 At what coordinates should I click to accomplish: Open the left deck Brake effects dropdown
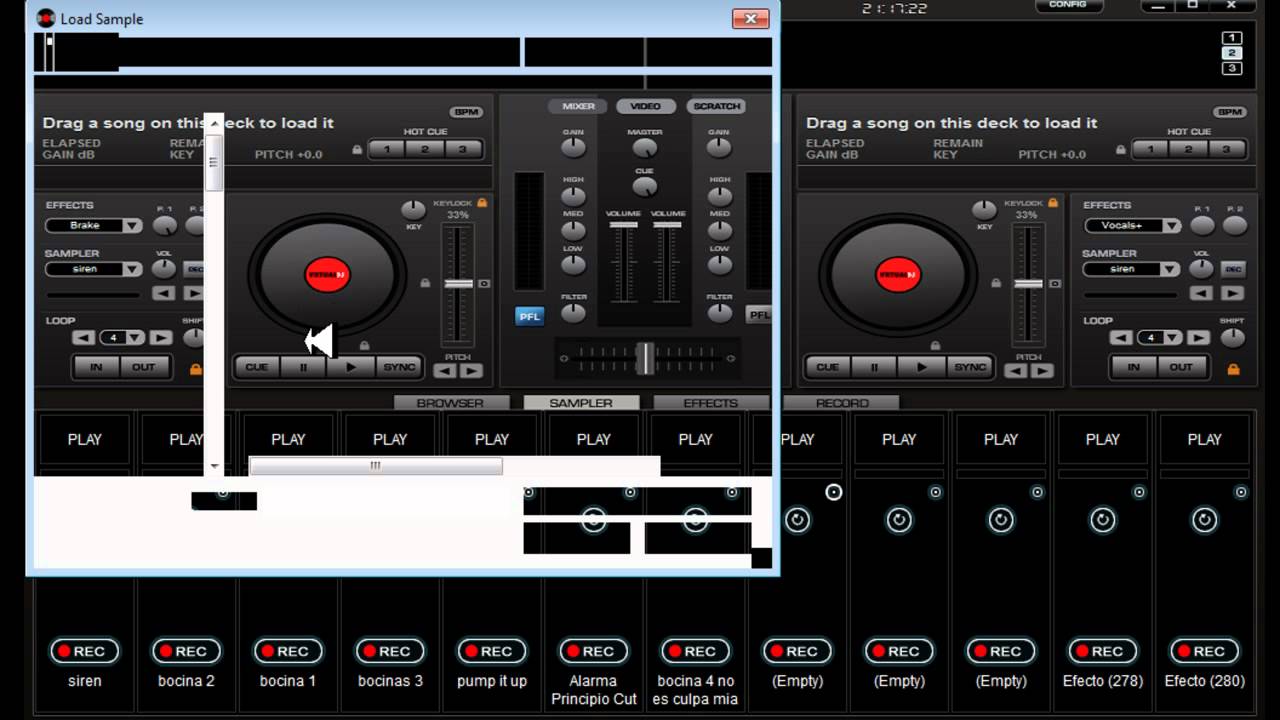132,226
